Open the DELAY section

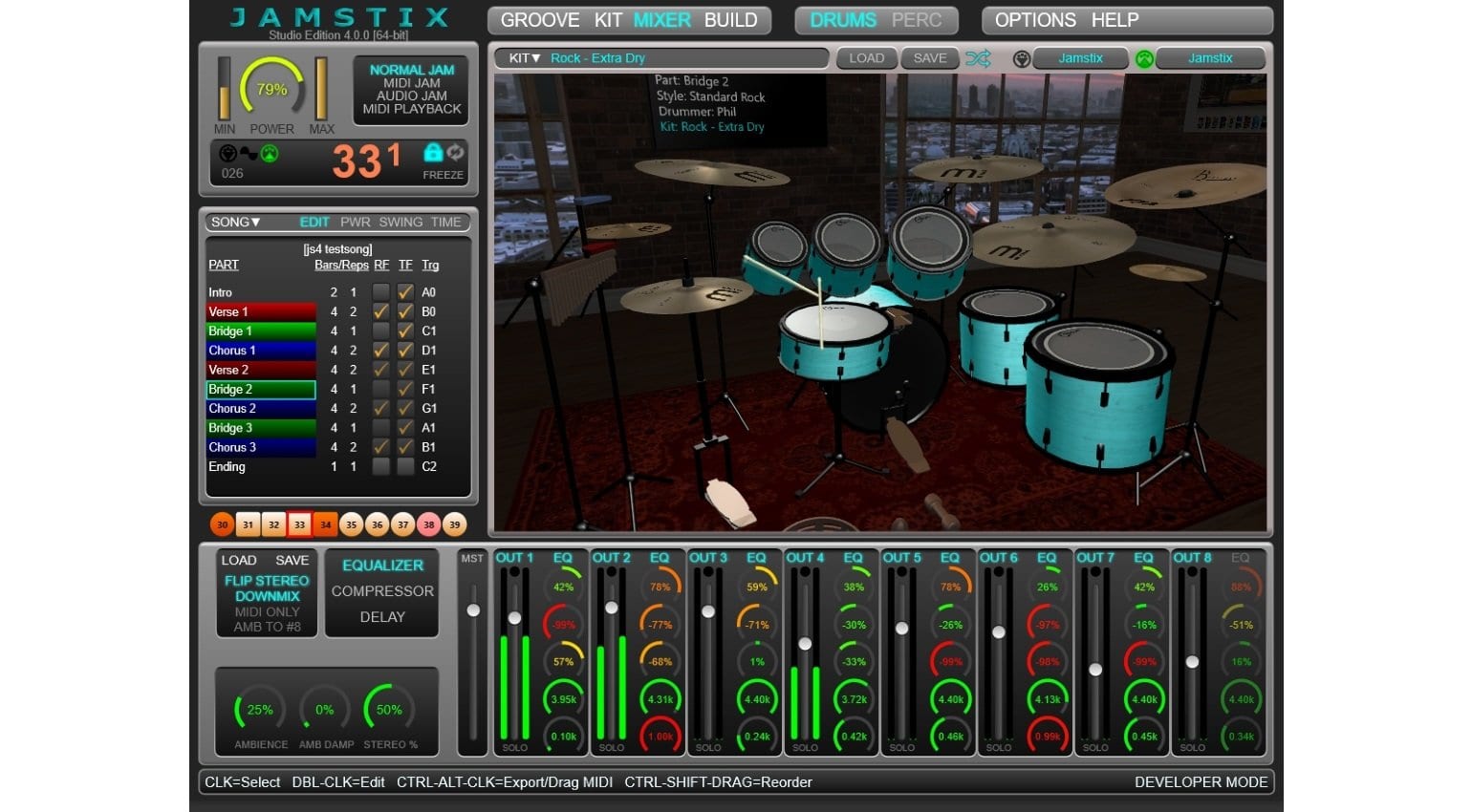click(x=382, y=617)
